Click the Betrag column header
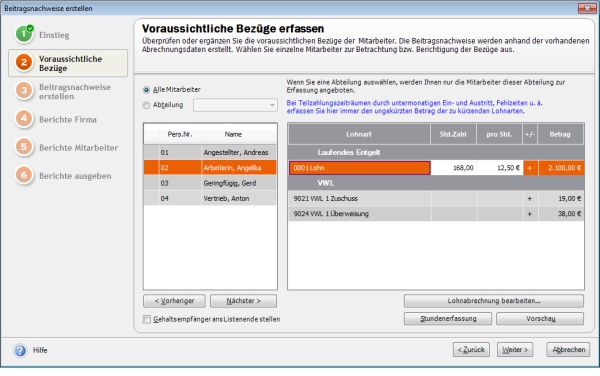This screenshot has height=376, width=600. pyautogui.click(x=560, y=134)
